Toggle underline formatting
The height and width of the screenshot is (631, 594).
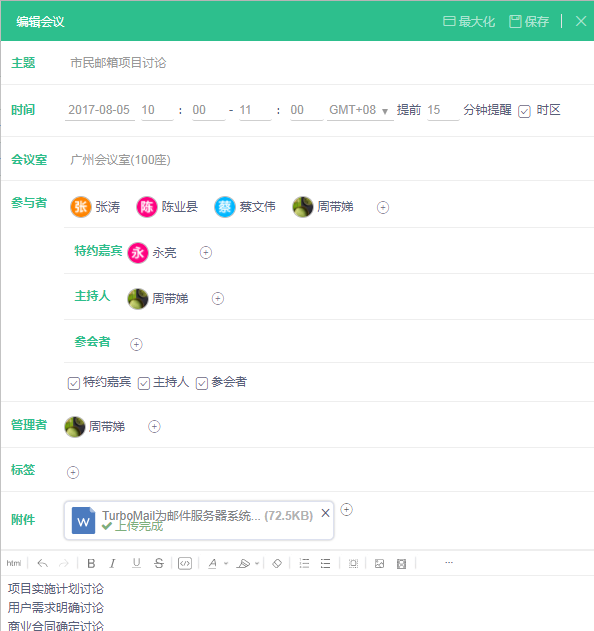point(136,563)
